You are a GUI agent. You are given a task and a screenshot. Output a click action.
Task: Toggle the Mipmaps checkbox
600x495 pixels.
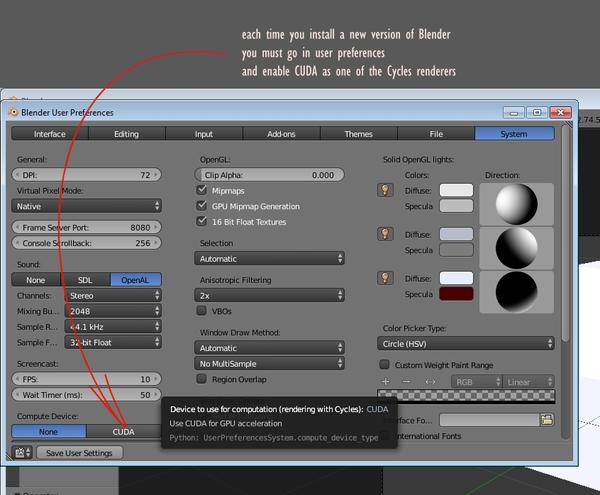tap(201, 190)
